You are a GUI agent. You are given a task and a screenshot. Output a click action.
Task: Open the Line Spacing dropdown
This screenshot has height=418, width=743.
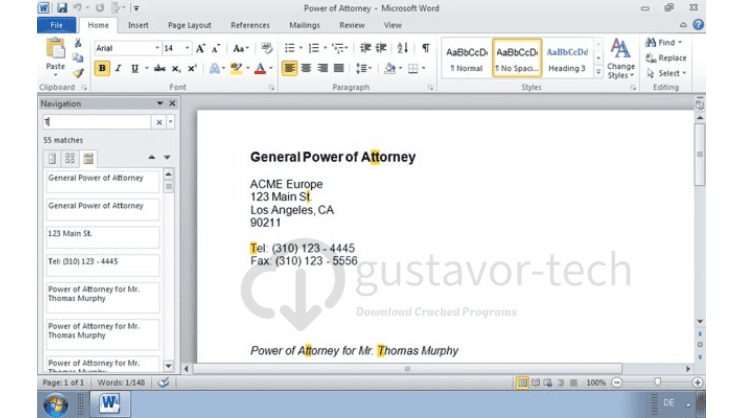coord(363,68)
